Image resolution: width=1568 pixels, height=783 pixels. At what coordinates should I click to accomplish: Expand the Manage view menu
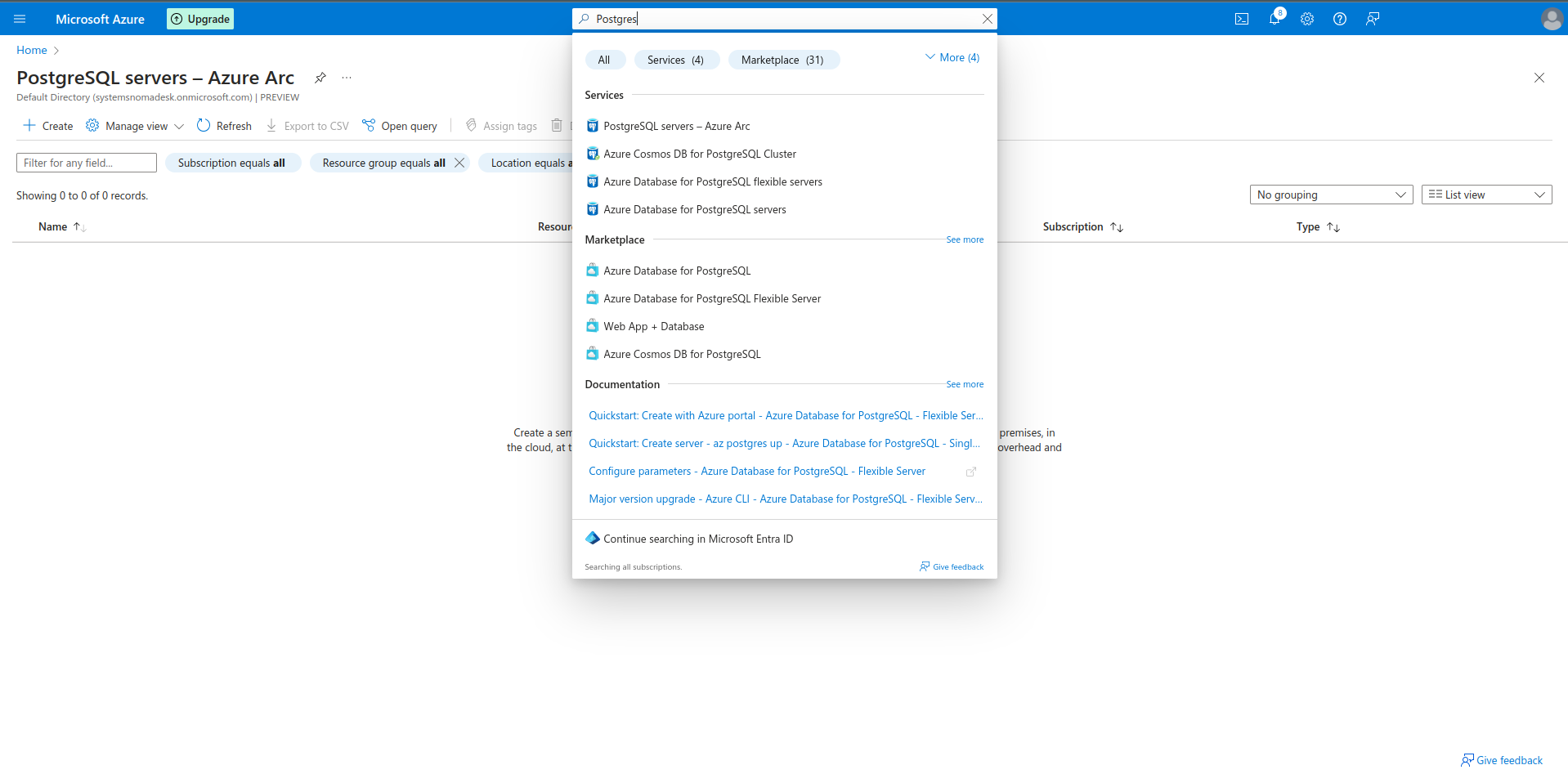pyautogui.click(x=135, y=126)
